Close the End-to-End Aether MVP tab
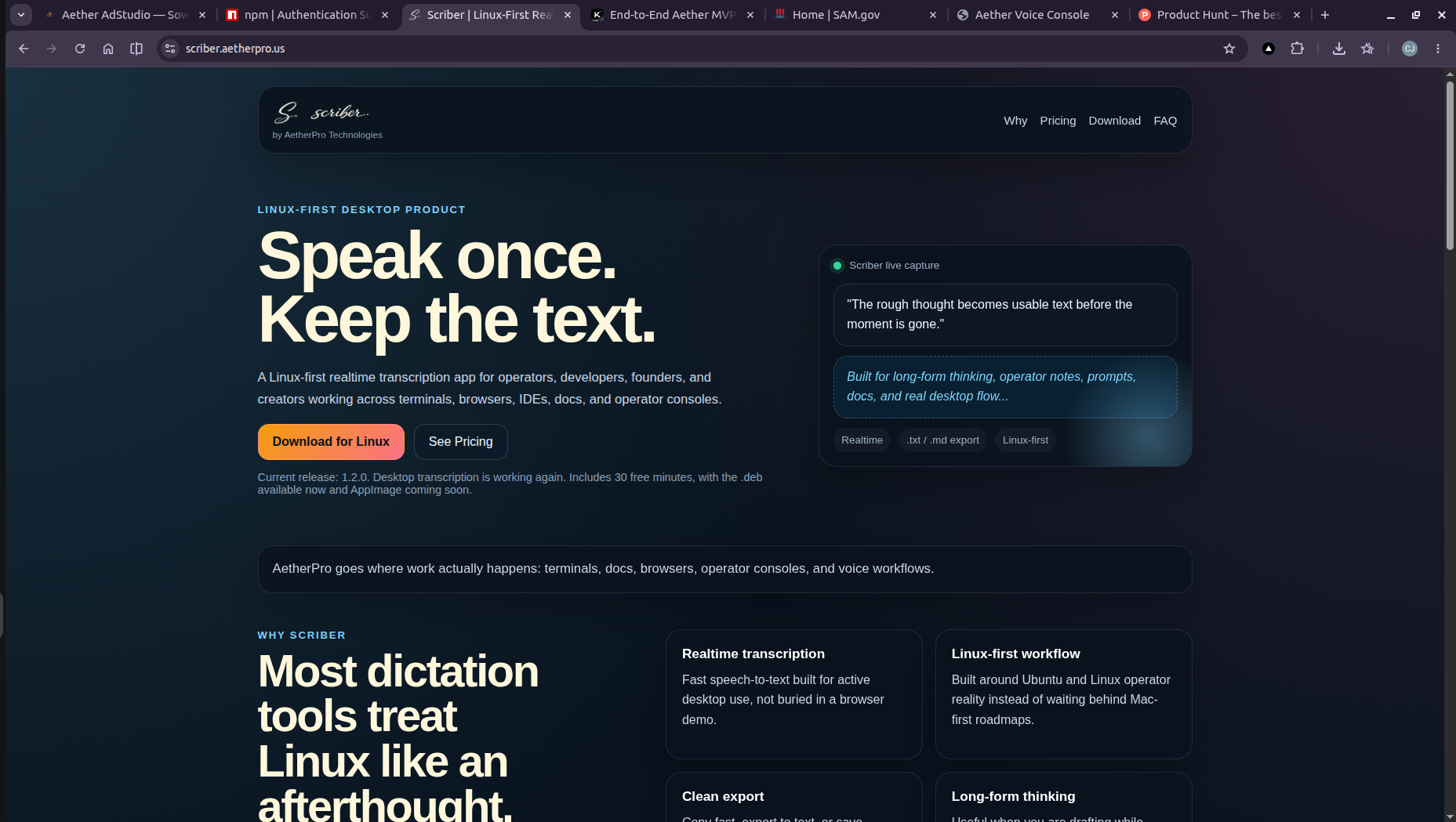 (x=750, y=15)
